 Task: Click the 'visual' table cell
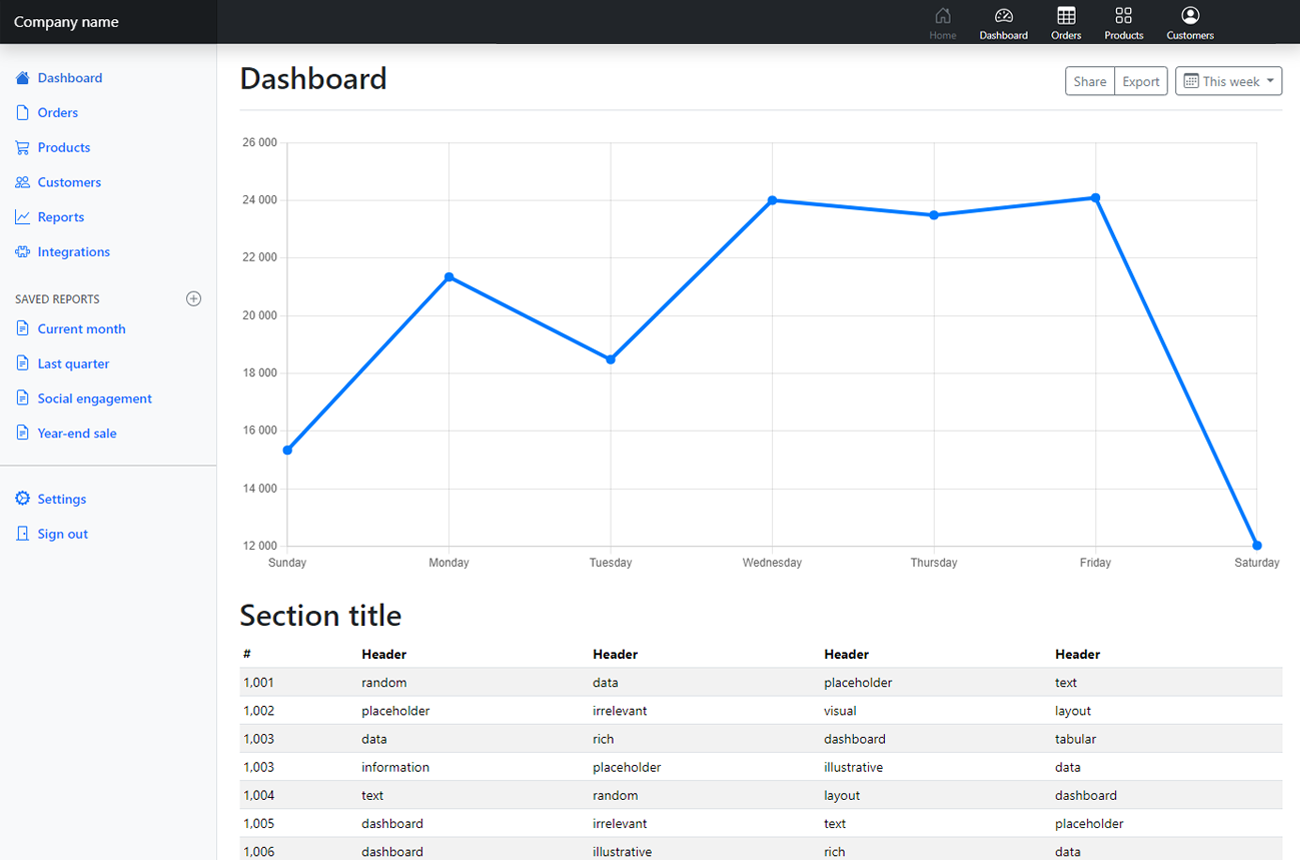(x=840, y=710)
